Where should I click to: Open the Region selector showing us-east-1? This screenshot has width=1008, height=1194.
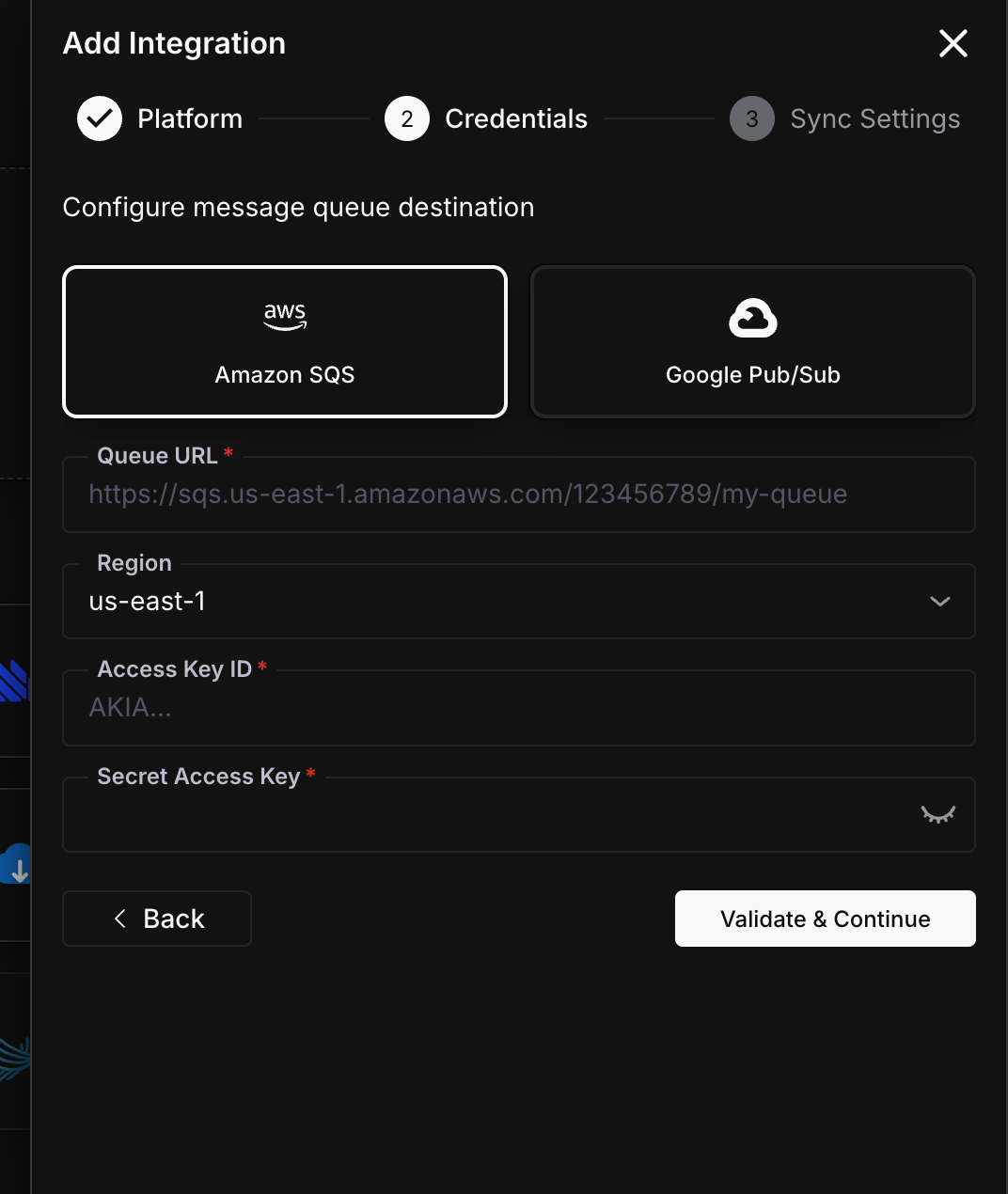(519, 602)
